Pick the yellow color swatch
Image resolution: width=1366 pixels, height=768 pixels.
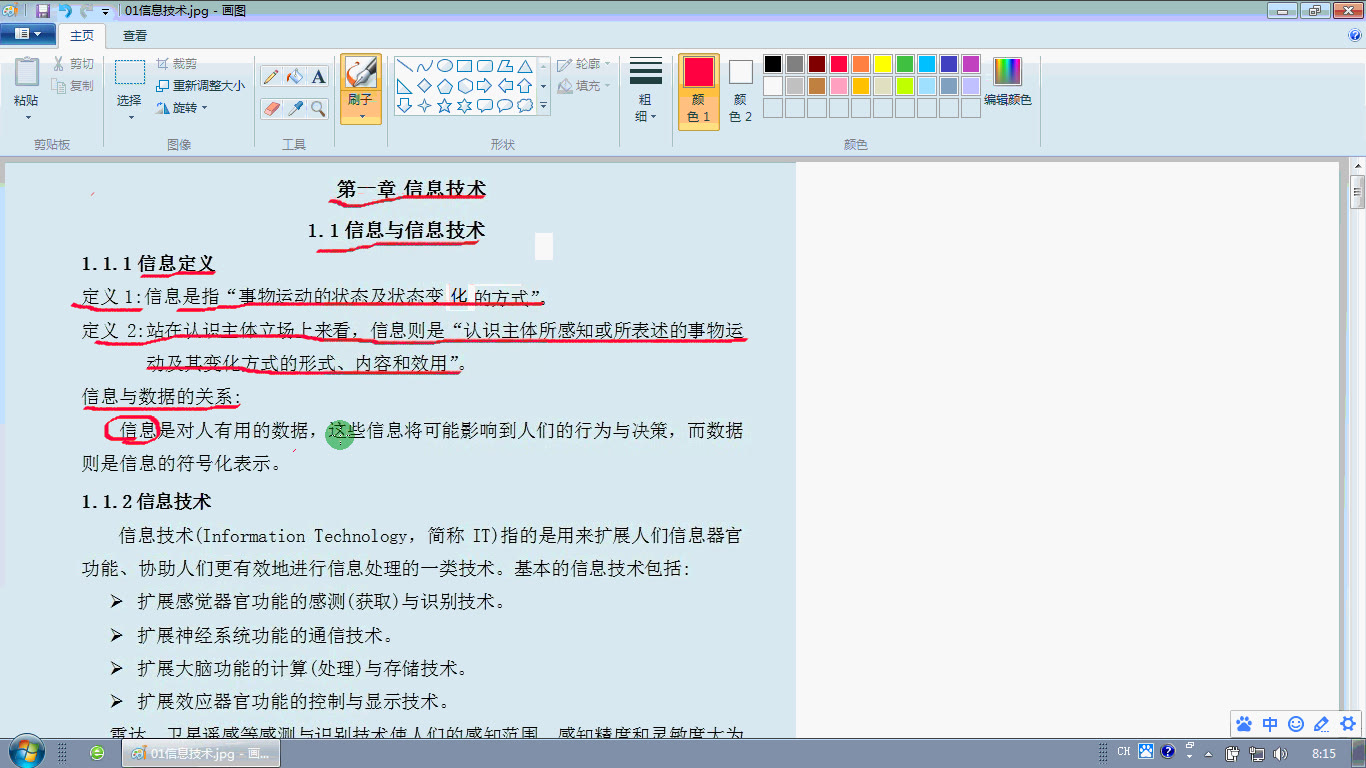pyautogui.click(x=882, y=64)
